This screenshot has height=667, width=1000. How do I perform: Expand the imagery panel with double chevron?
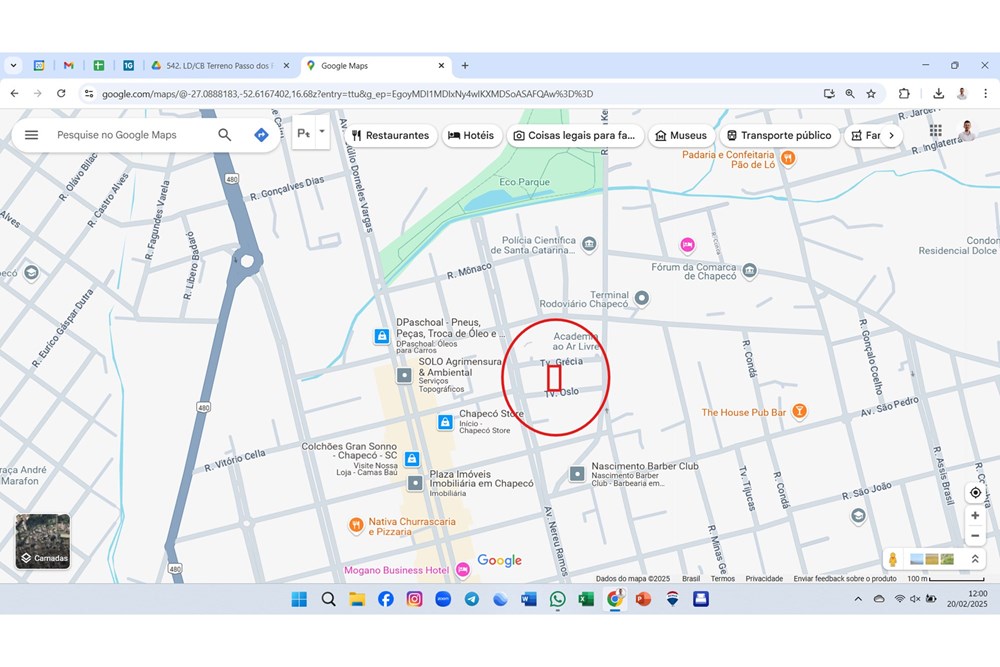974,559
